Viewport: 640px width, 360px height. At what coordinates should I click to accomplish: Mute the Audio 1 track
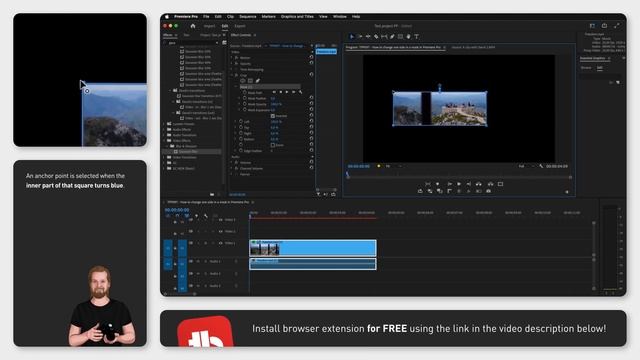tap(198, 261)
